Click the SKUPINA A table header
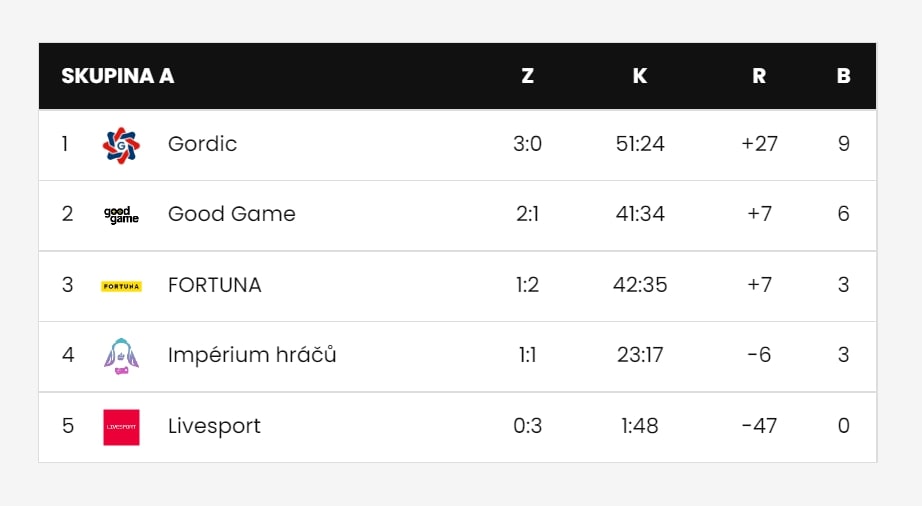The width and height of the screenshot is (922, 506). click(118, 76)
